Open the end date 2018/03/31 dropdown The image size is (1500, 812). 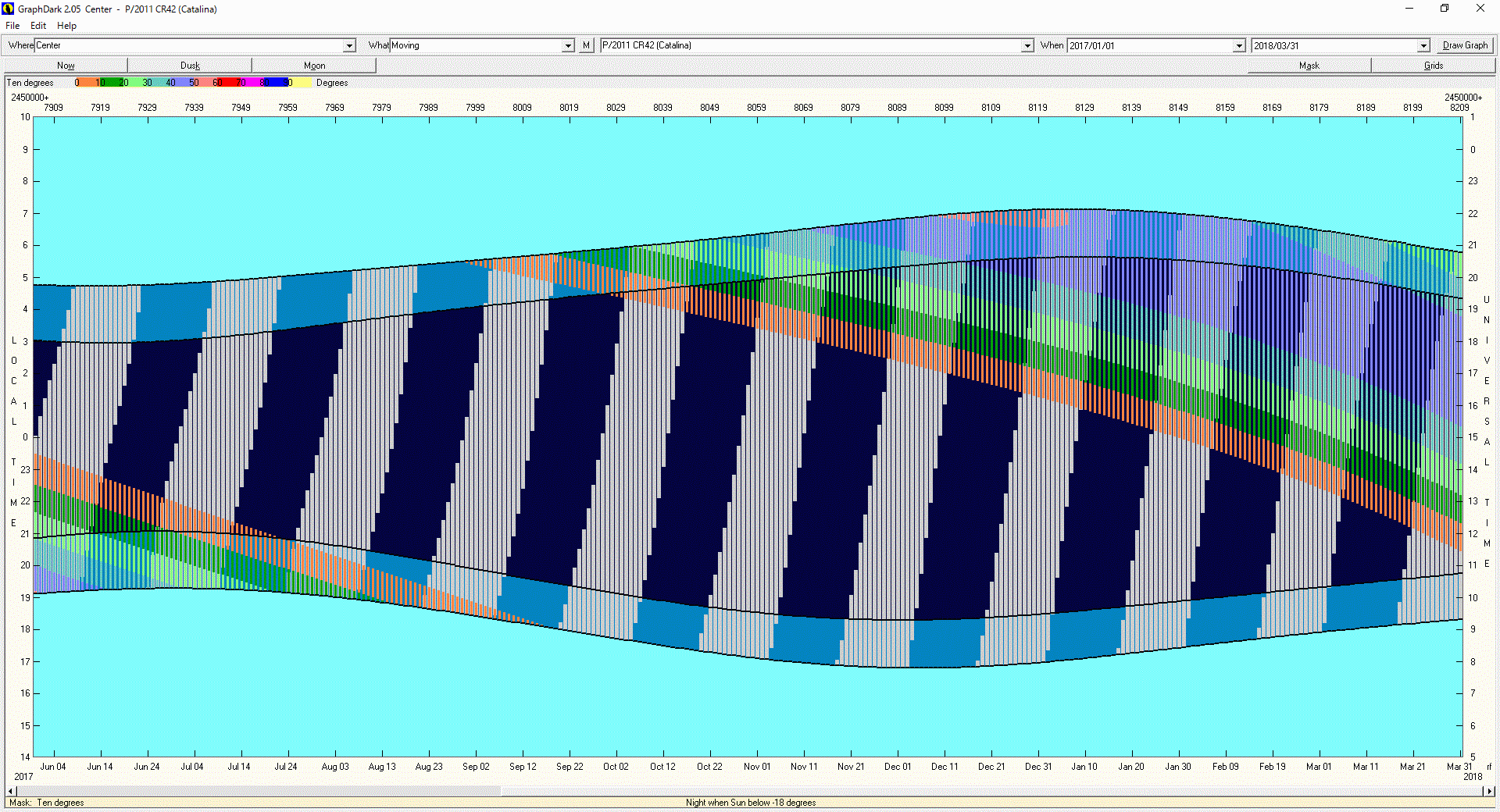click(1423, 46)
